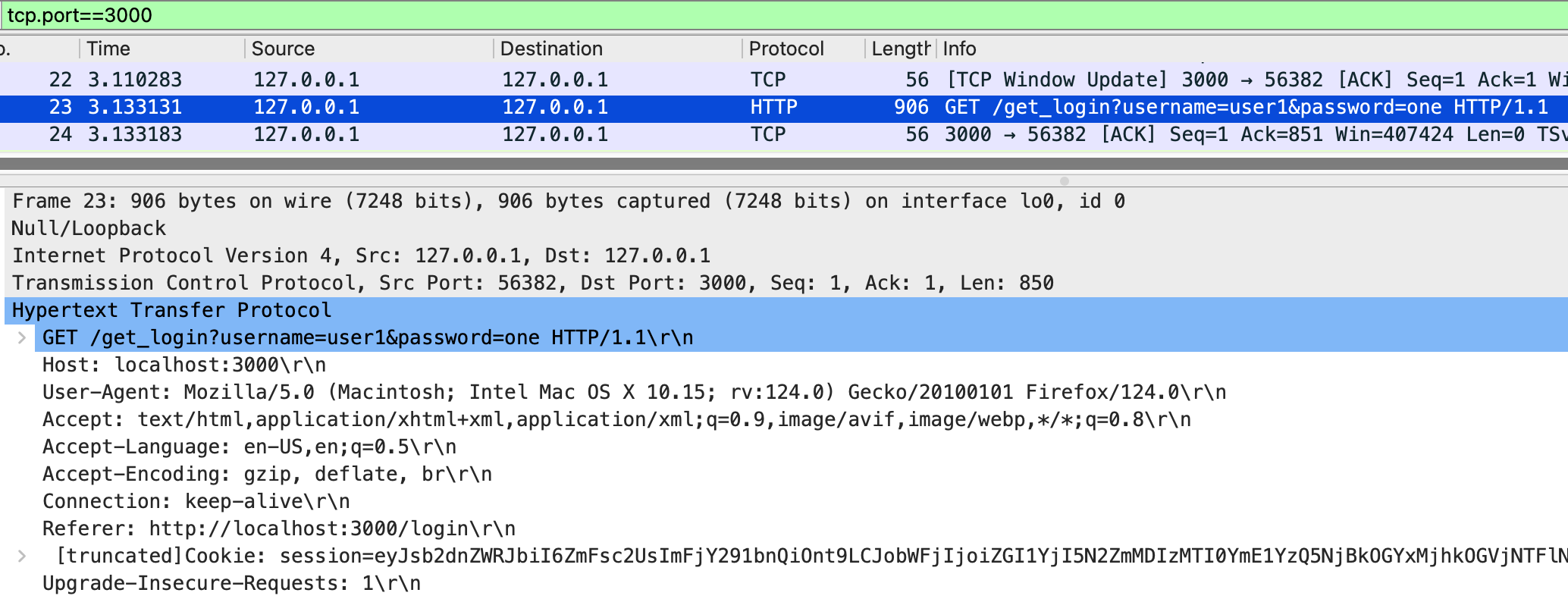Sort packets by the Source column header
Viewport: 1568px width, 599px height.
click(x=283, y=49)
